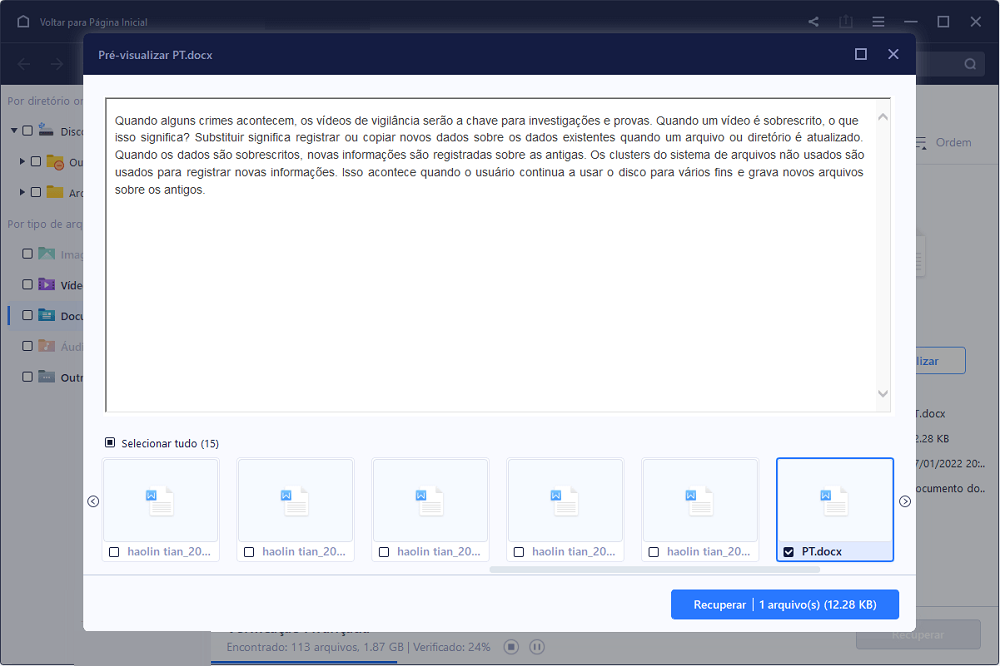Click the disk drive icon in tree
The width and height of the screenshot is (1000, 666).
pyautogui.click(x=46, y=130)
